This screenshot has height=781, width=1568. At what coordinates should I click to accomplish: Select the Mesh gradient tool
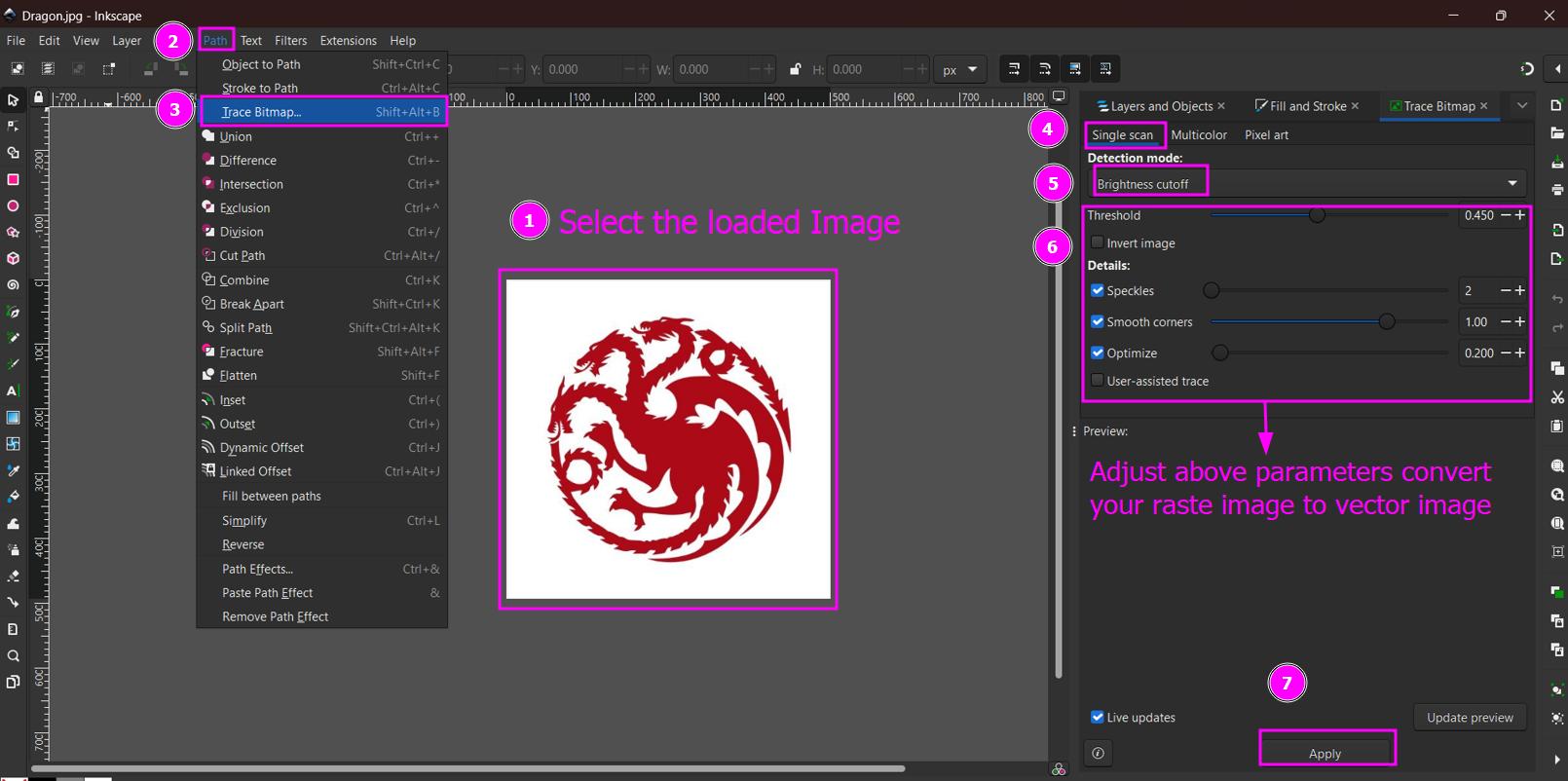13,444
